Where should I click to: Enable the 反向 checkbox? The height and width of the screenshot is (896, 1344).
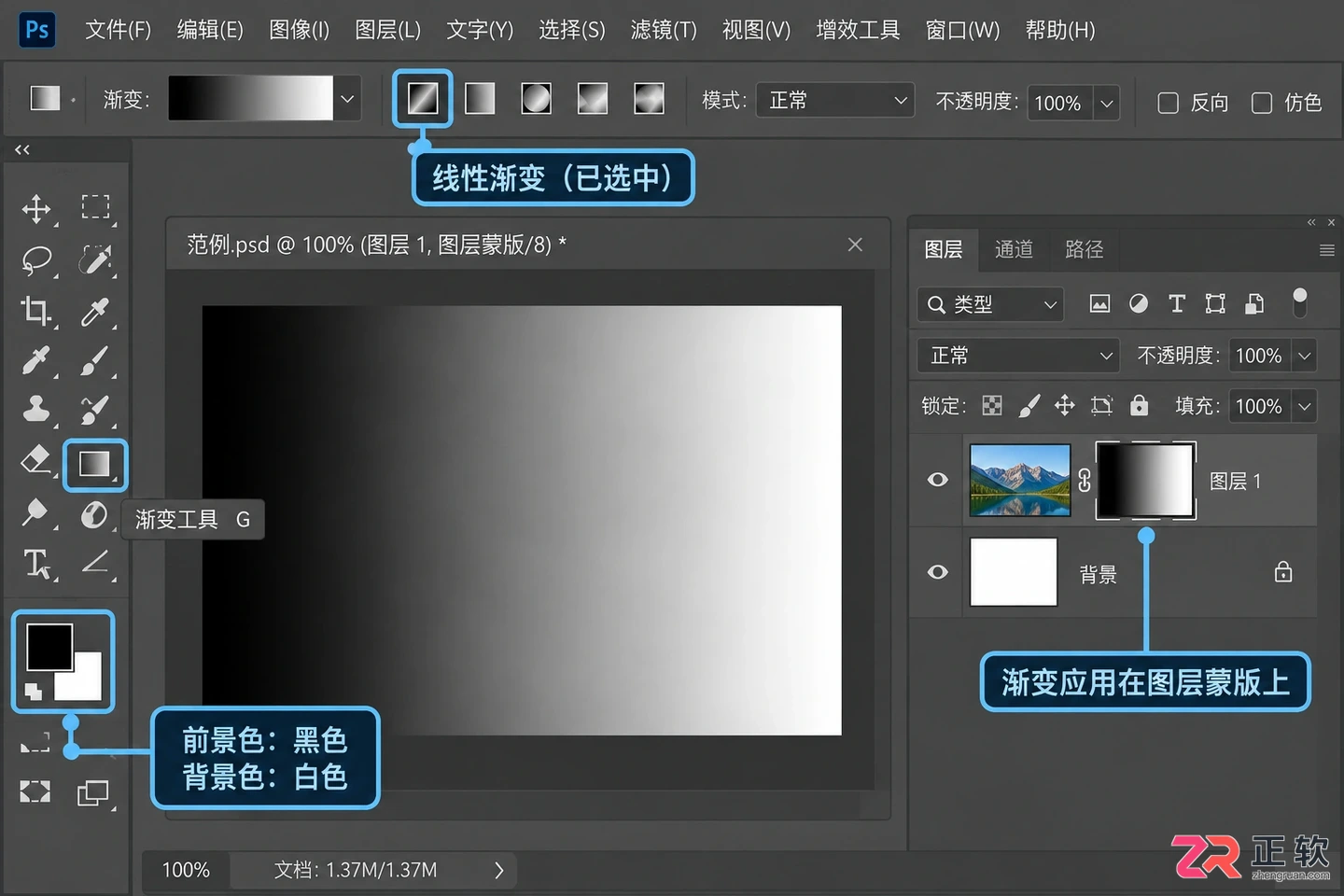coord(1168,103)
